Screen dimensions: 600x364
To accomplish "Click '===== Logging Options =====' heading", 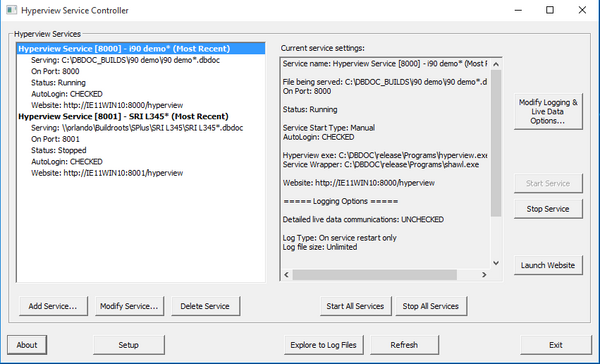I will click(341, 201).
